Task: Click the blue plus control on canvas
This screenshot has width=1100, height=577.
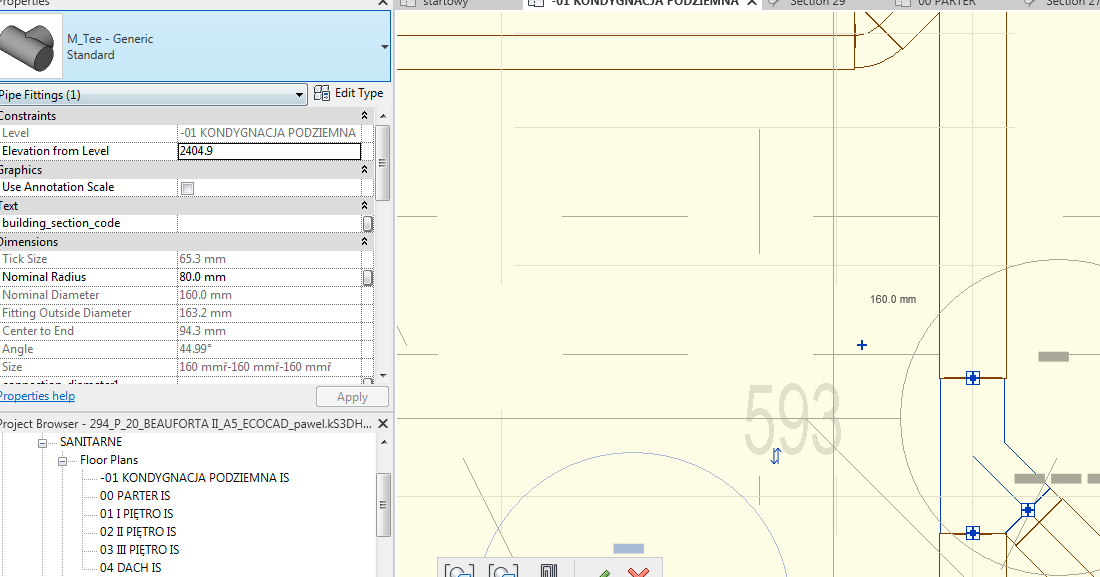Action: point(861,345)
